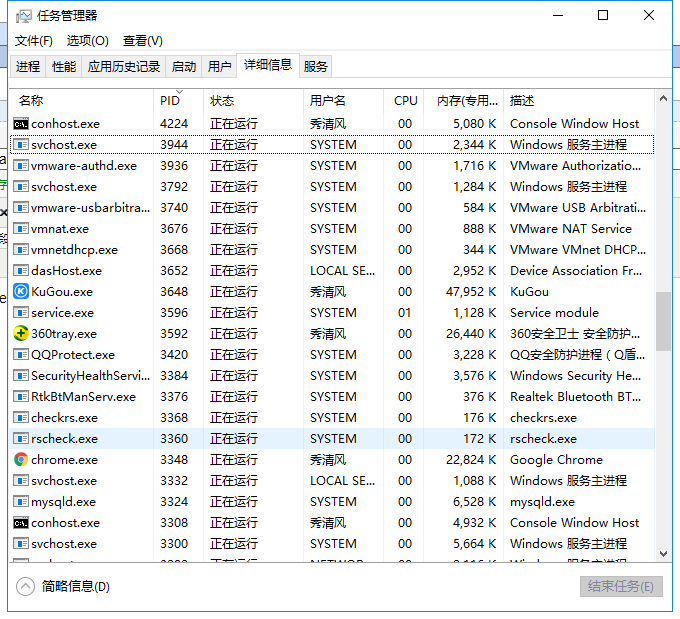680x619 pixels.
Task: Sort by the 内存(专用 column header
Action: pyautogui.click(x=464, y=101)
